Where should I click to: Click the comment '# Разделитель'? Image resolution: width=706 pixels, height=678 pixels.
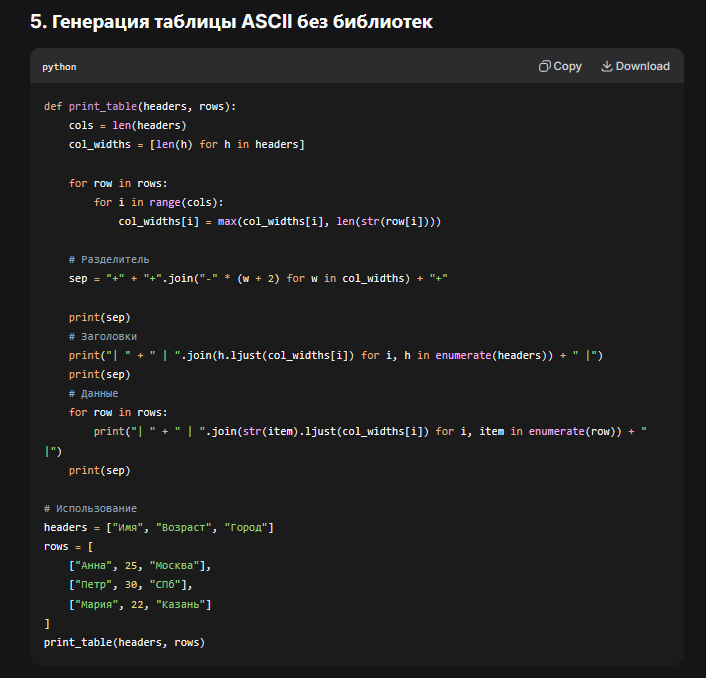coord(109,260)
